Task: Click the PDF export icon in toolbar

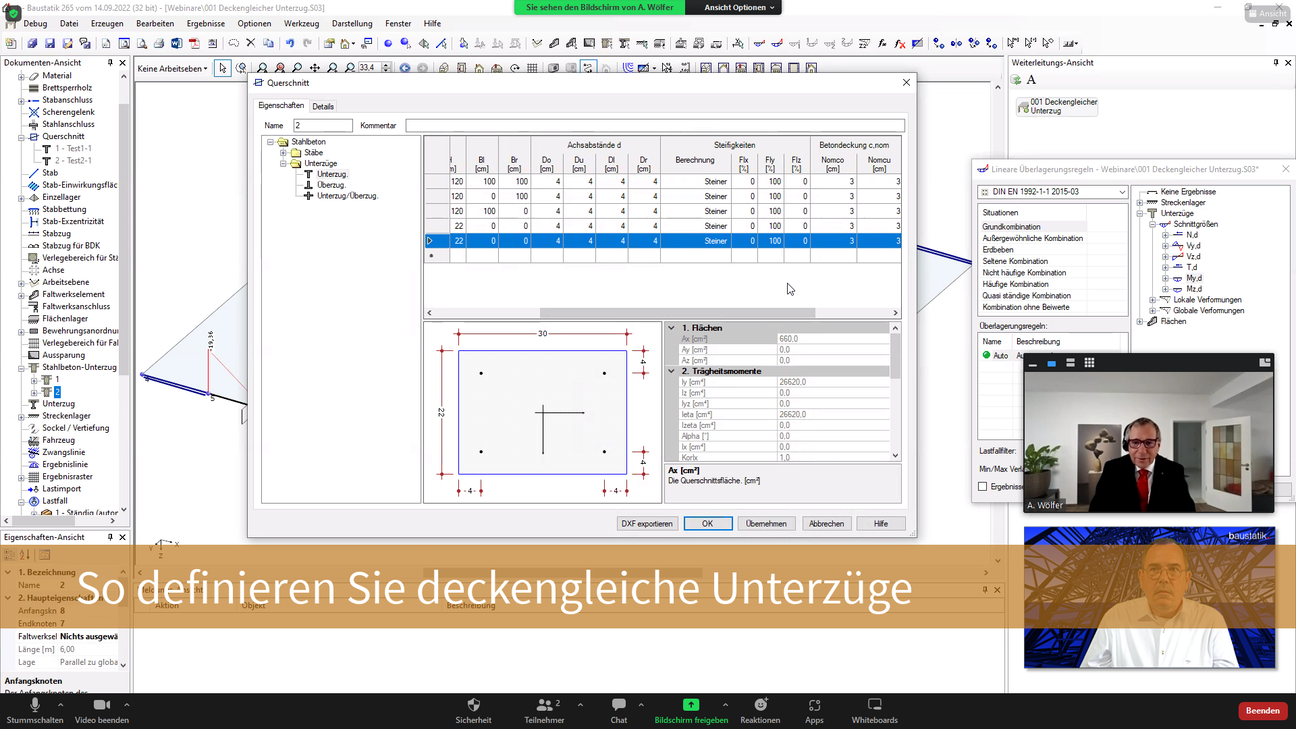Action: (x=194, y=44)
